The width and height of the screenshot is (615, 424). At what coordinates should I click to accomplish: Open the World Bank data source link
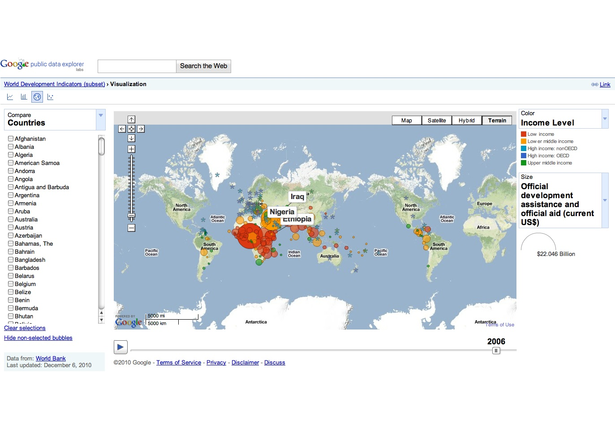[x=51, y=358]
